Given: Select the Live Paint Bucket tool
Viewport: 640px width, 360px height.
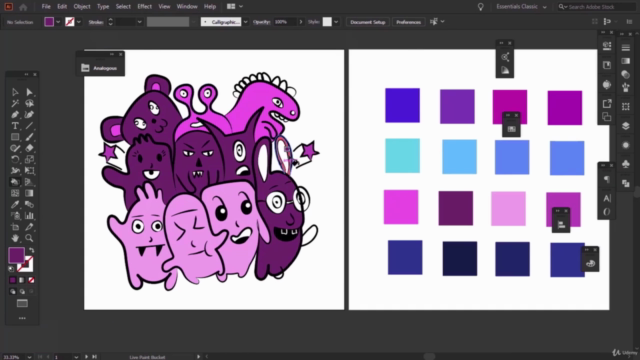Looking at the screenshot, I should pyautogui.click(x=15, y=182).
